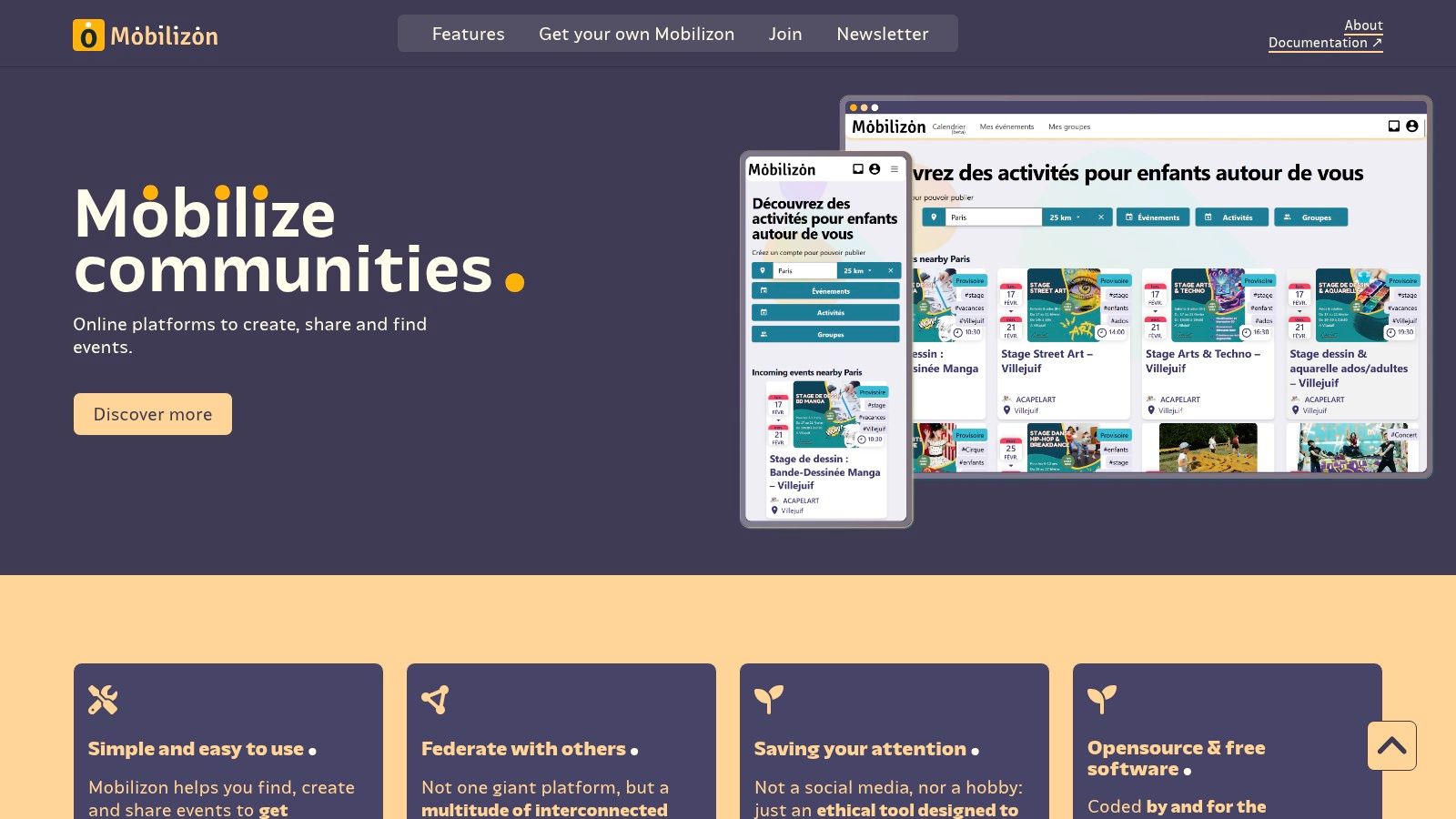The height and width of the screenshot is (819, 1456).
Task: Click the sprout icon above Saving your attention
Action: coord(768,699)
